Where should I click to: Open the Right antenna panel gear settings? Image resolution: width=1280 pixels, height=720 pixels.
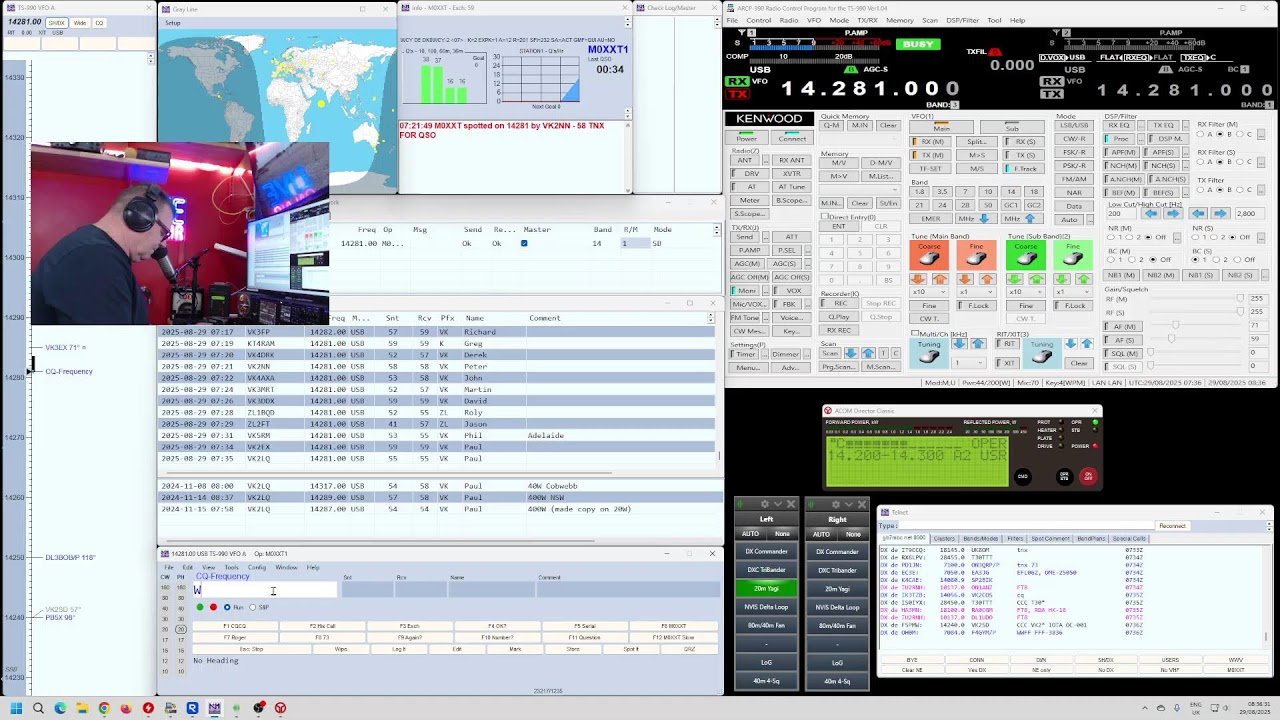tap(836, 504)
